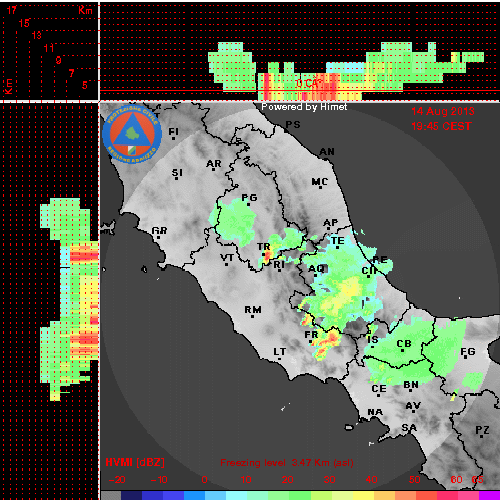Click the AV city label on the map
This screenshot has height=500, width=500.
(x=413, y=406)
